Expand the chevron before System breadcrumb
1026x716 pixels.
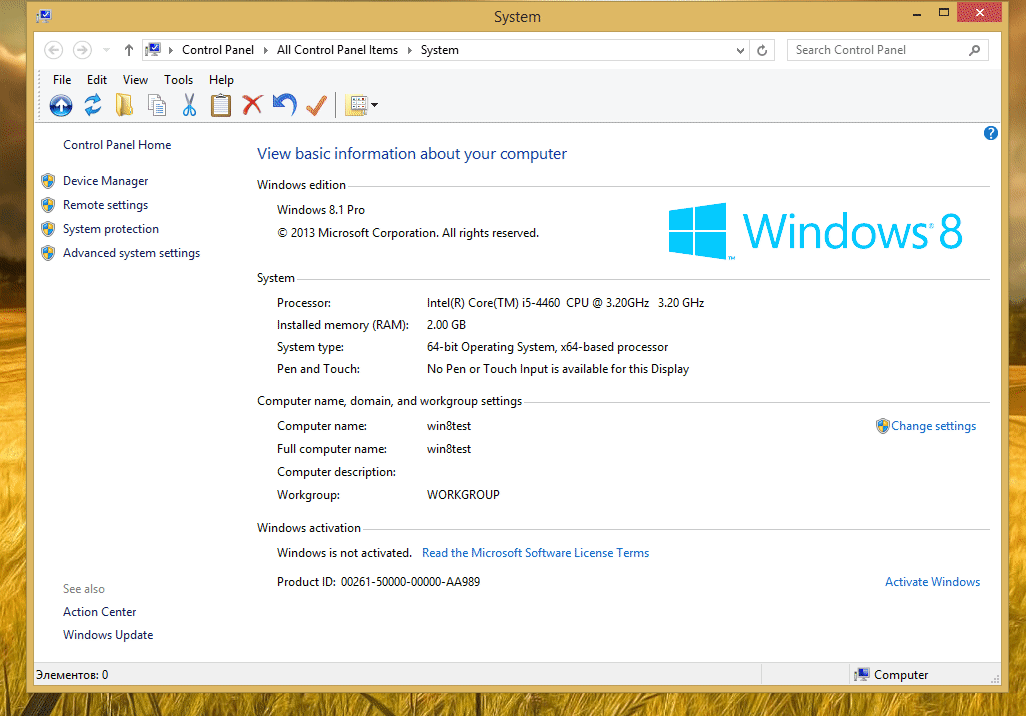tap(410, 50)
